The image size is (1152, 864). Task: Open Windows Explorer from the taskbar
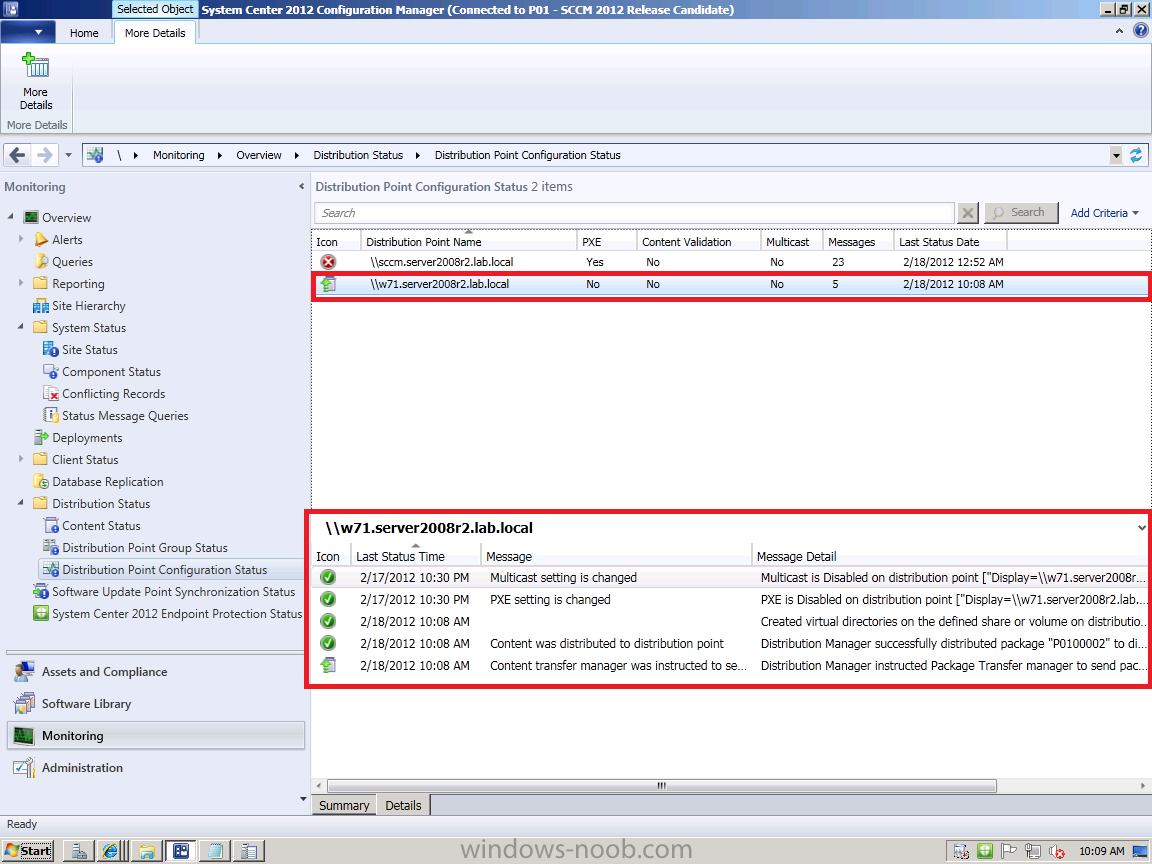pyautogui.click(x=147, y=851)
